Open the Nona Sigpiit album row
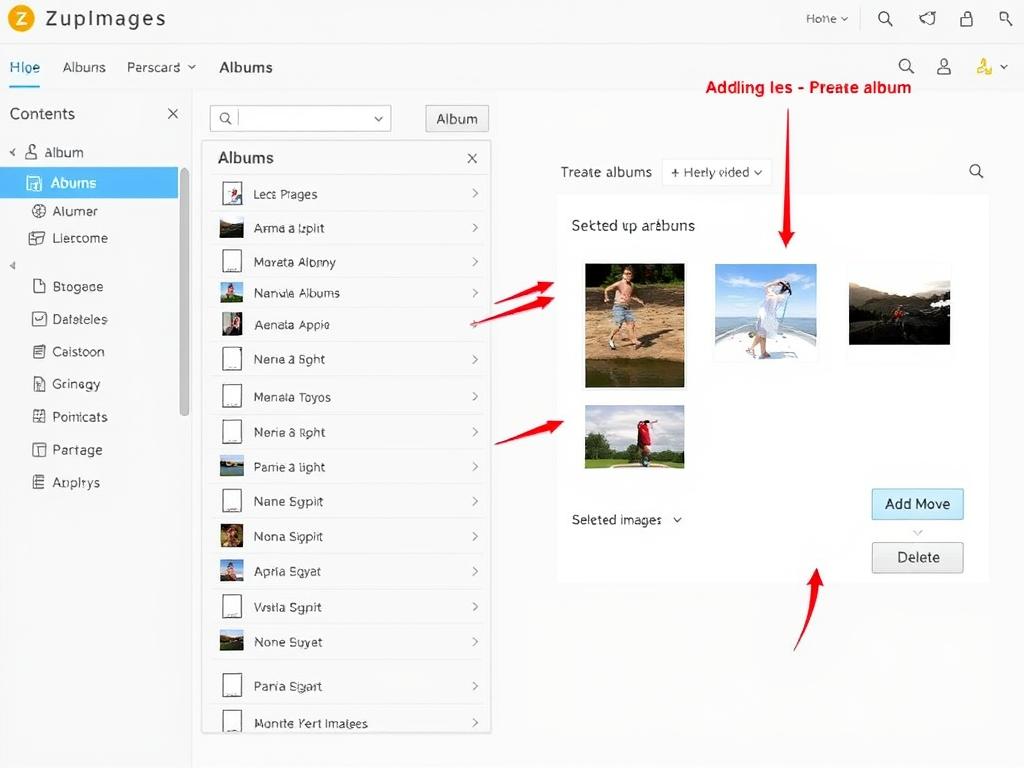The width and height of the screenshot is (1024, 768). [349, 536]
